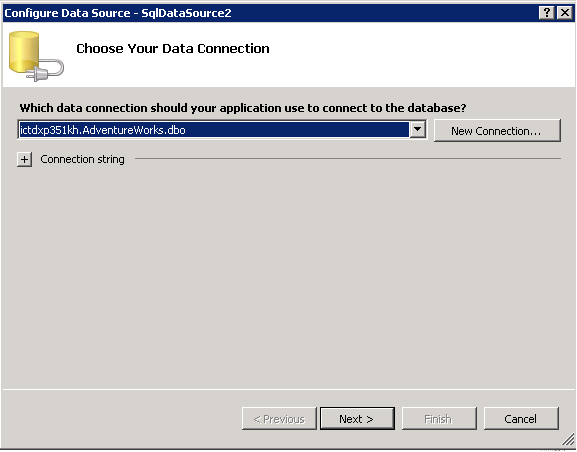Go to the Next wizard step
Screen dimensions: 577x452
coord(357,419)
